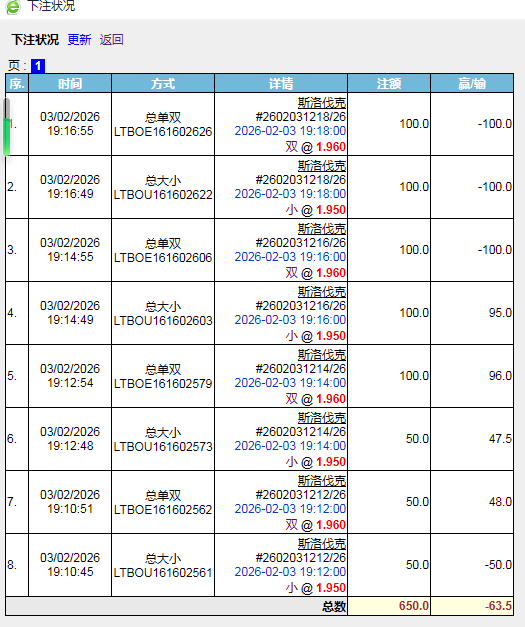This screenshot has height=627, width=525.
Task: Click draw number #260203121 6/26 in row 3
Action: click(301, 243)
